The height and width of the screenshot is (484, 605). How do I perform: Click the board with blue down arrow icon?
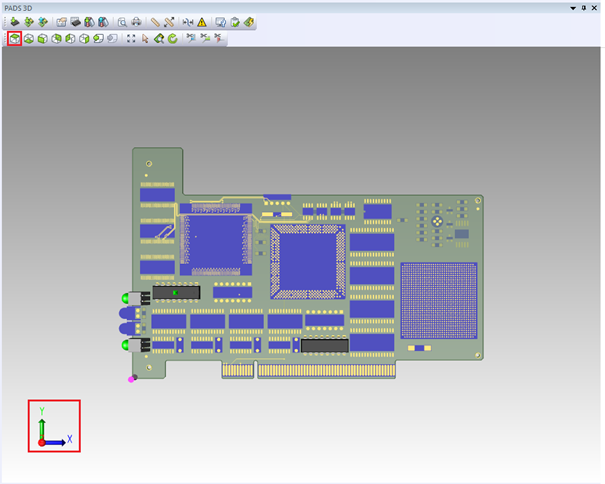point(43,22)
